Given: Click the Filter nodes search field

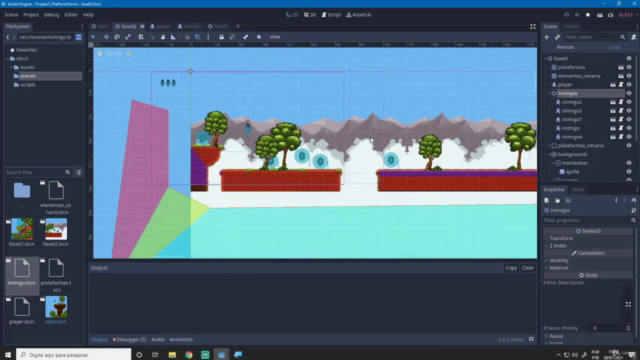Looking at the screenshot, I should pyautogui.click(x=595, y=37).
